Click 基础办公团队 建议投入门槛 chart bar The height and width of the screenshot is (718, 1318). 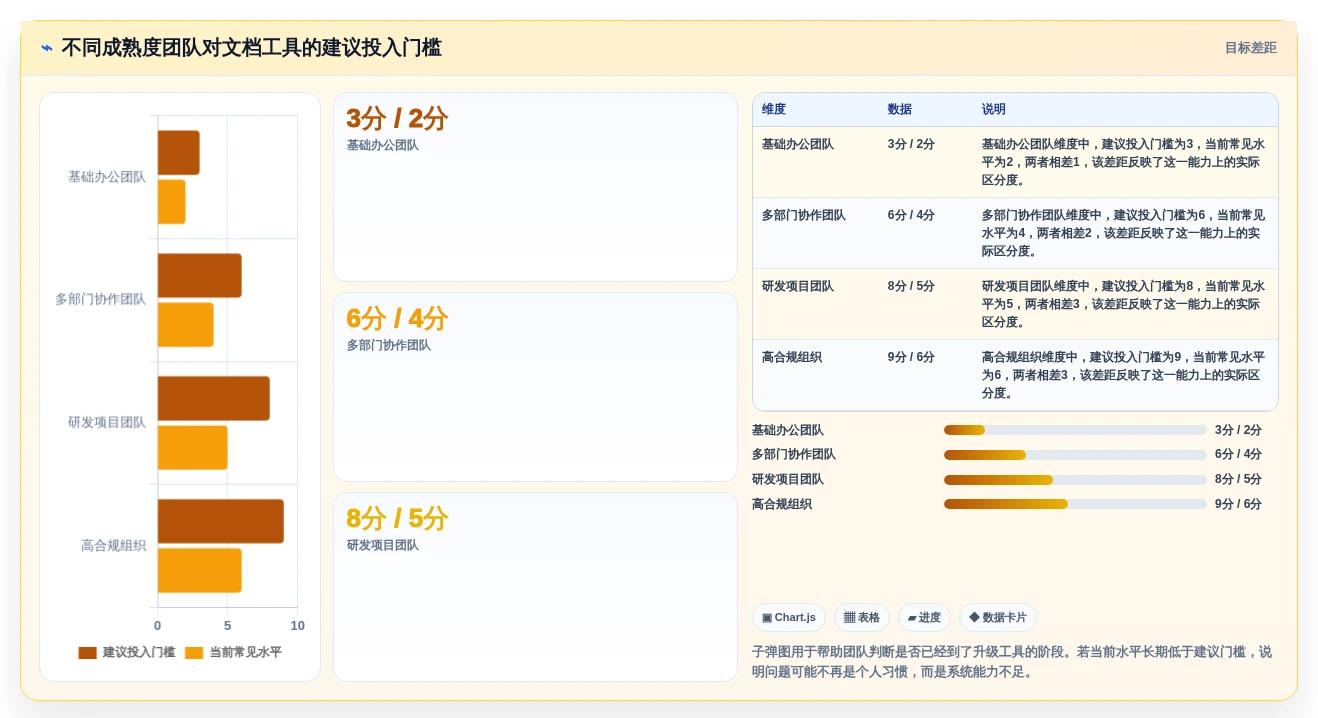tap(179, 152)
